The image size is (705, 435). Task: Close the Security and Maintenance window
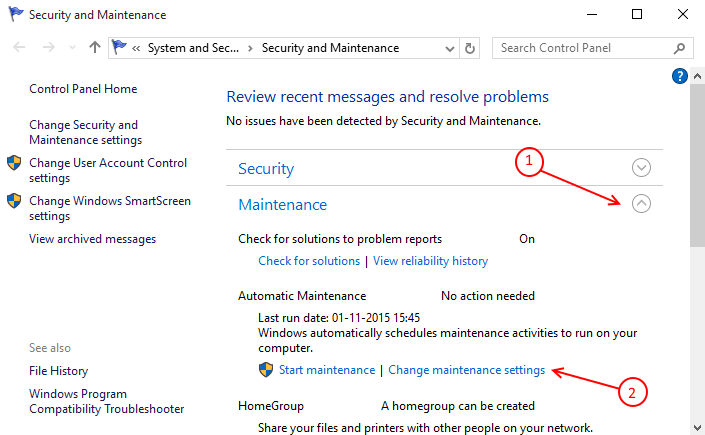click(x=683, y=14)
